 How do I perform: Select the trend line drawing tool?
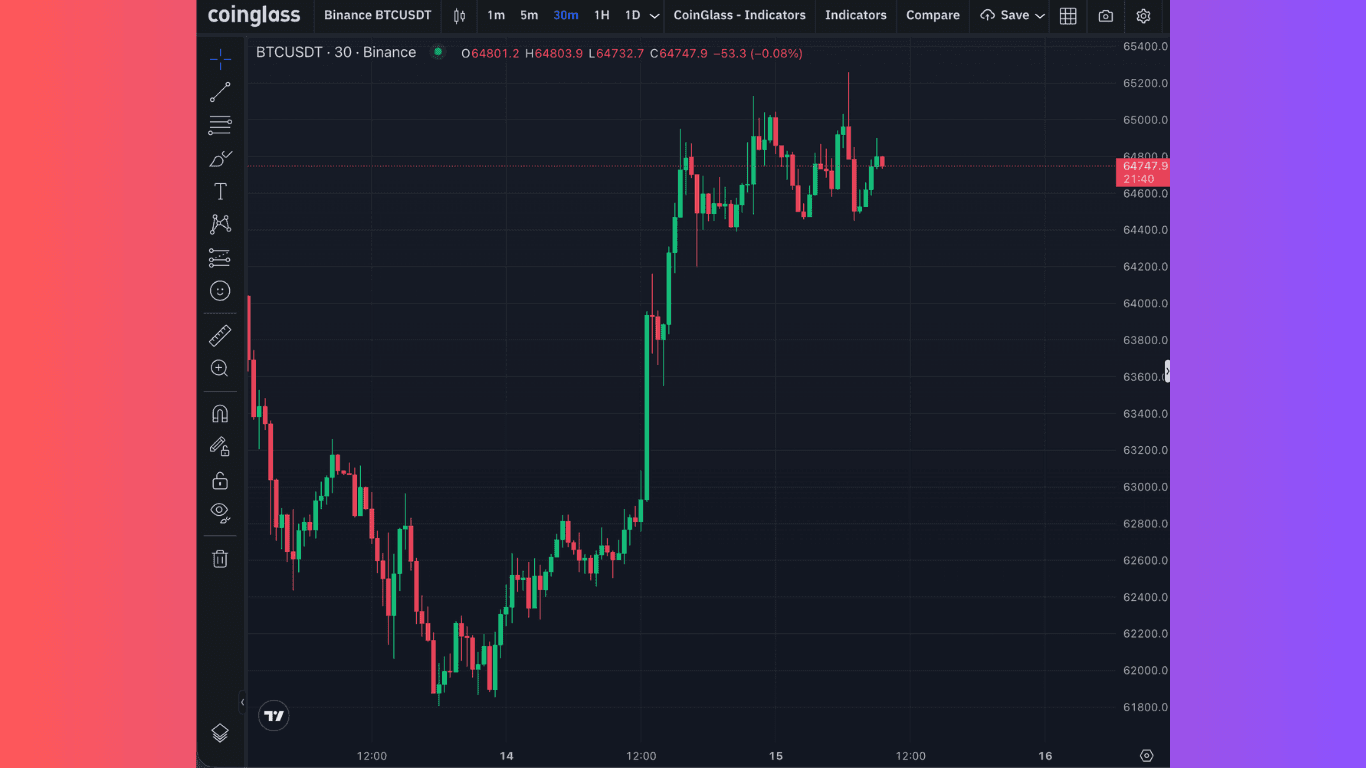(220, 92)
